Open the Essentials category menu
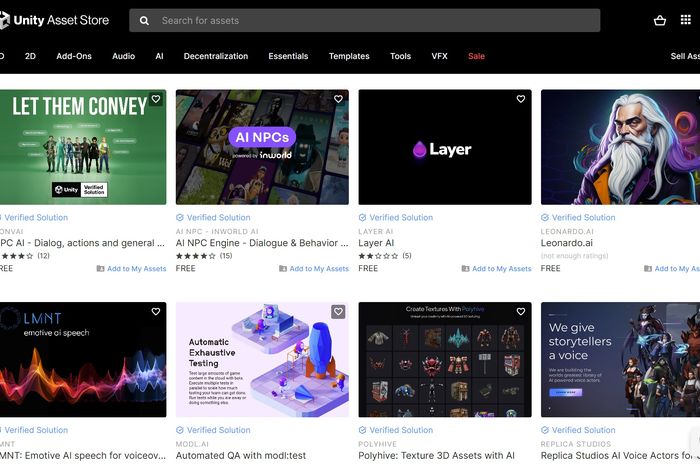 [288, 56]
